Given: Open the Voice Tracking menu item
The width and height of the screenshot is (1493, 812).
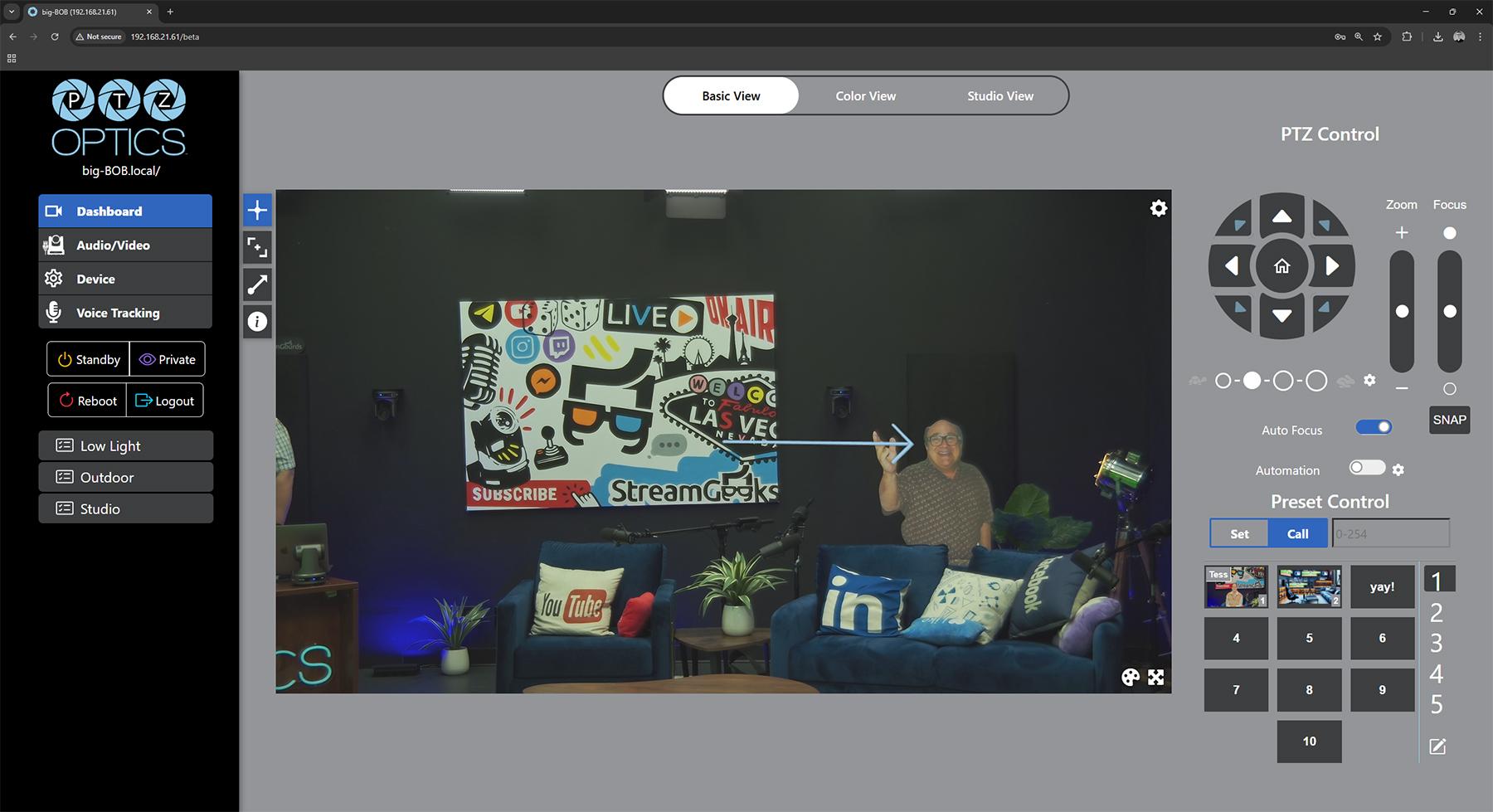Looking at the screenshot, I should 125,313.
